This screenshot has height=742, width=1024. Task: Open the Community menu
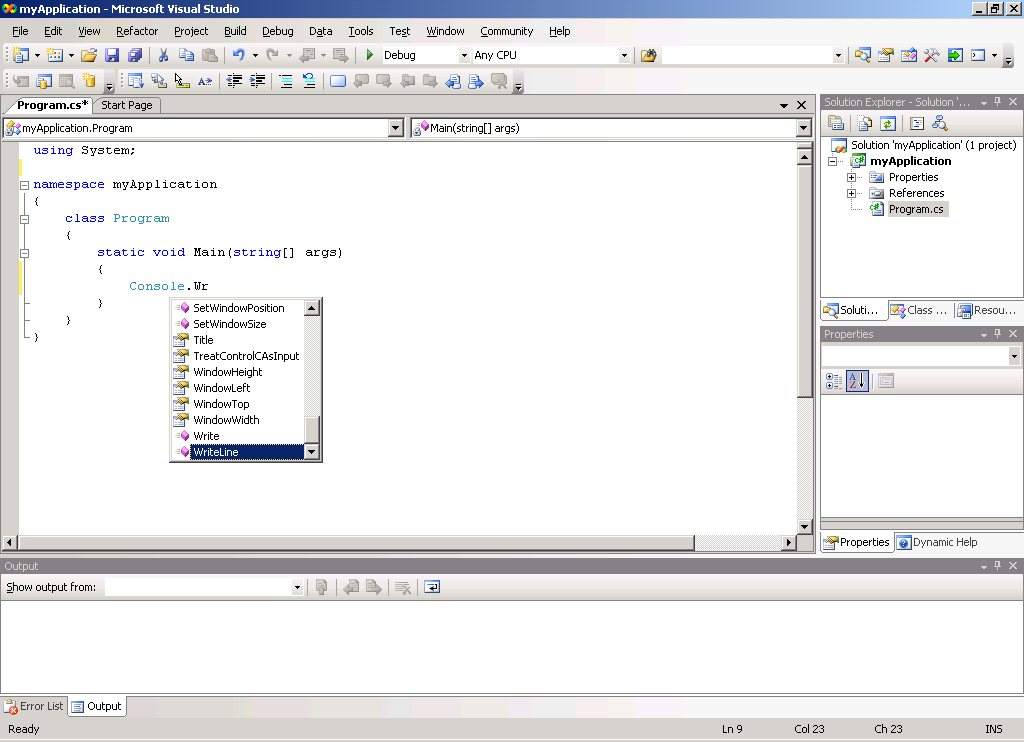pyautogui.click(x=507, y=31)
